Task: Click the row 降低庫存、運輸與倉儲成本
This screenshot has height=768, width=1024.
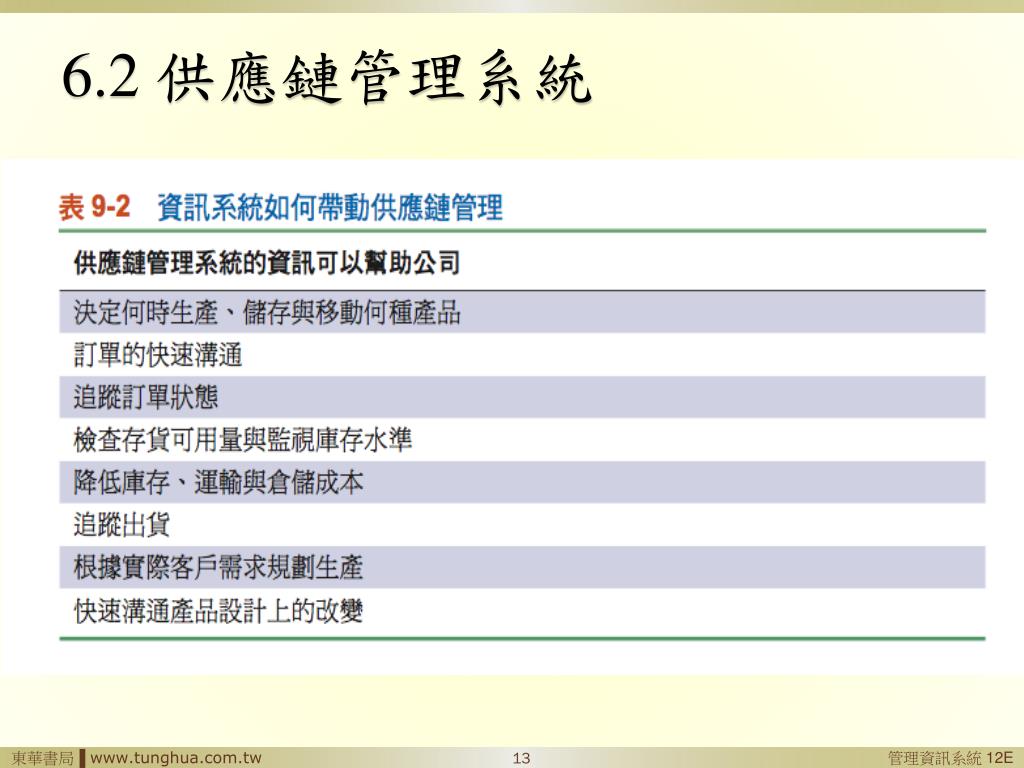Action: click(522, 482)
